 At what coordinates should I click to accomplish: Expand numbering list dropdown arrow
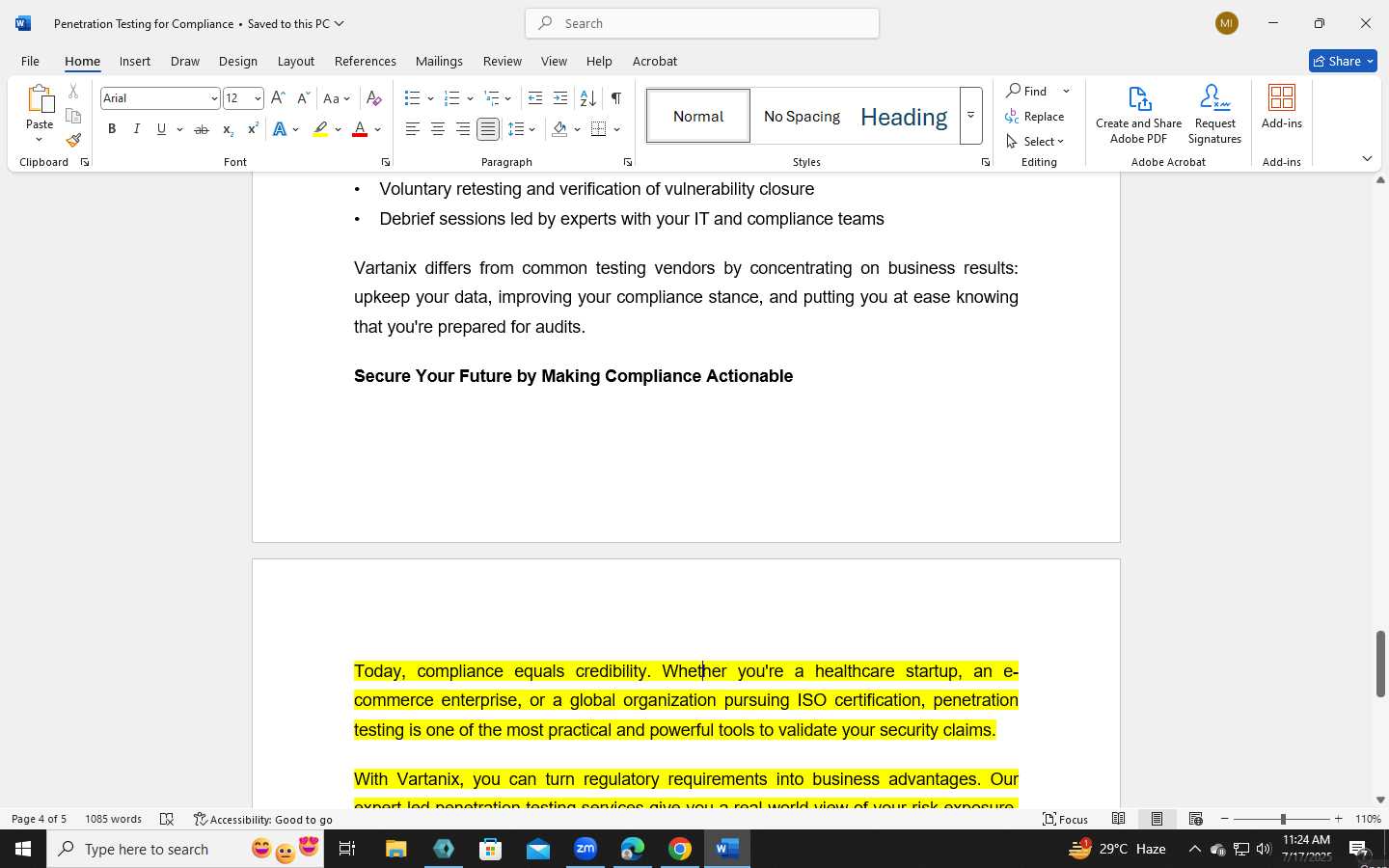[470, 98]
